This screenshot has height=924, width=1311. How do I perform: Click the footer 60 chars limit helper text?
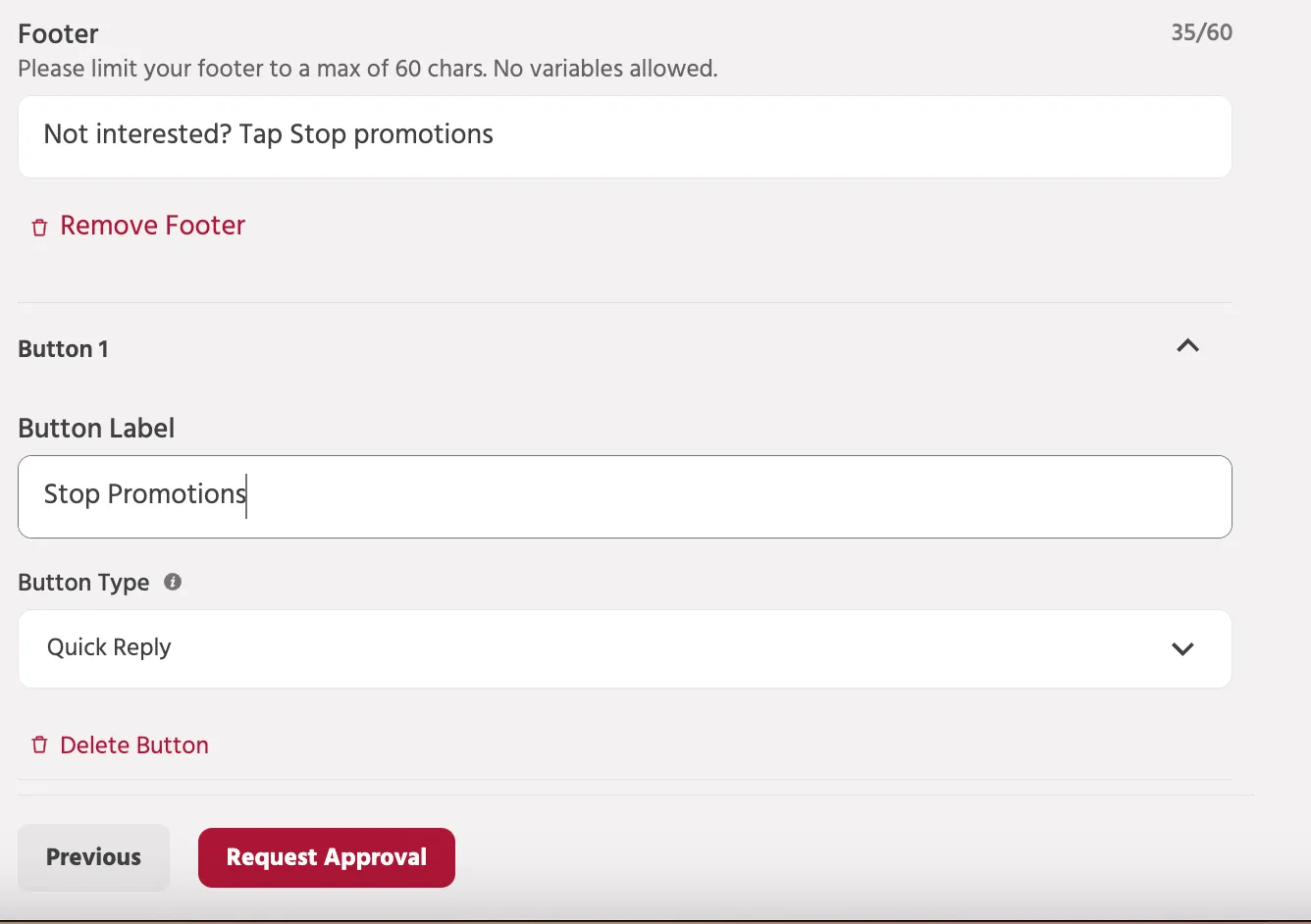[368, 69]
